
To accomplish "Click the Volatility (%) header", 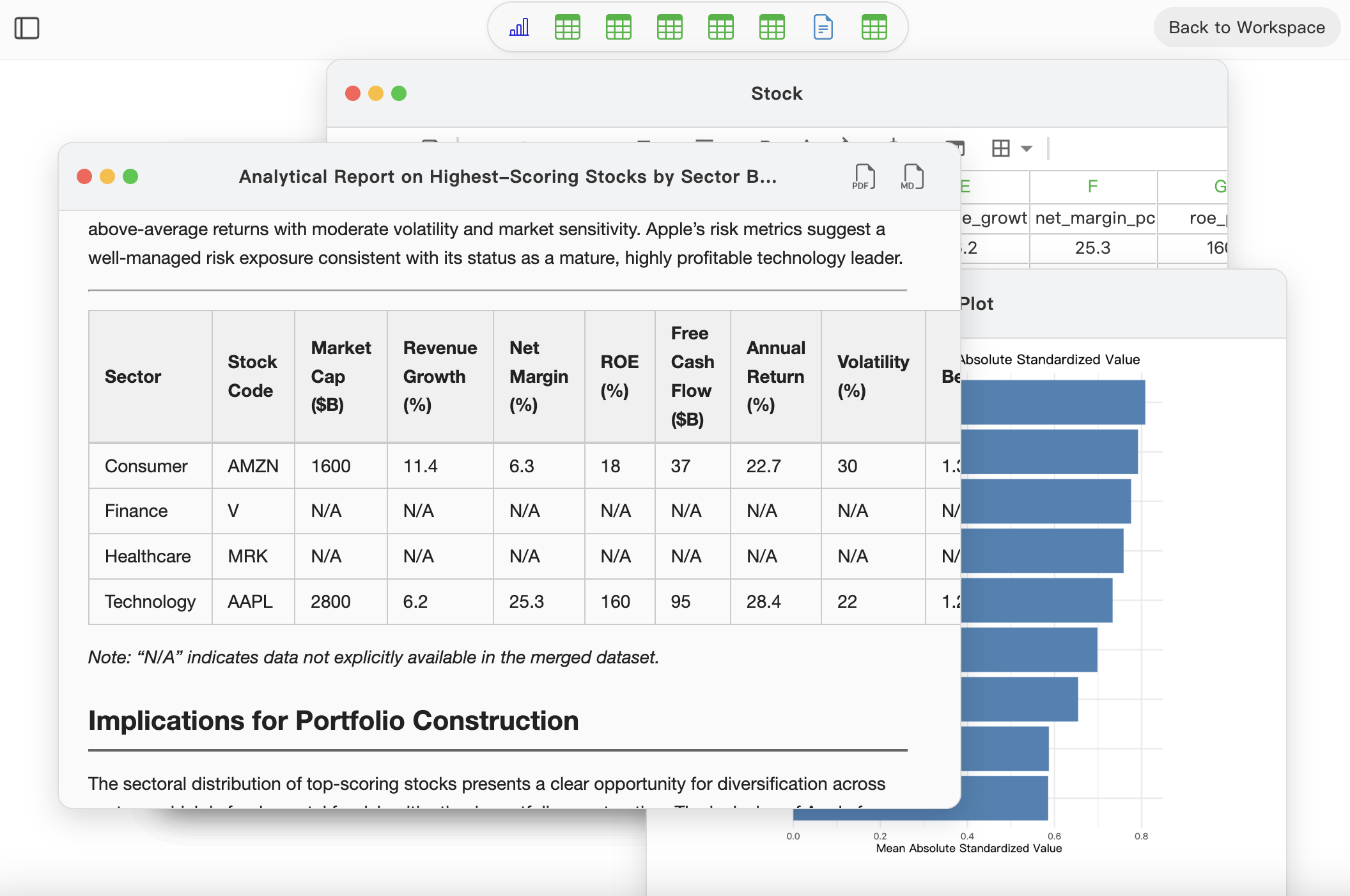I will tap(873, 376).
